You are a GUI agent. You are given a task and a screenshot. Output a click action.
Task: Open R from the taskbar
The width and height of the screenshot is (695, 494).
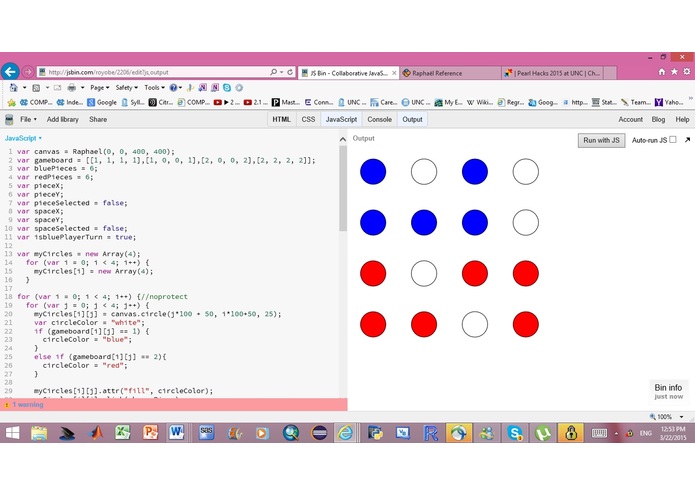431,433
